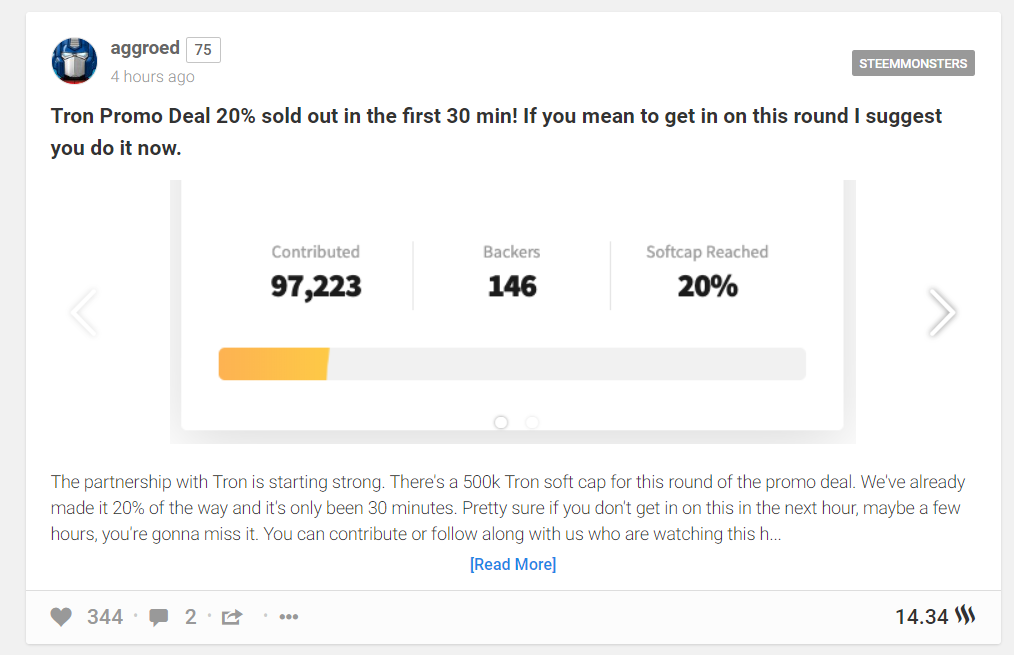
Task: Go to the previous slide with the left arrow
Action: pyautogui.click(x=84, y=312)
